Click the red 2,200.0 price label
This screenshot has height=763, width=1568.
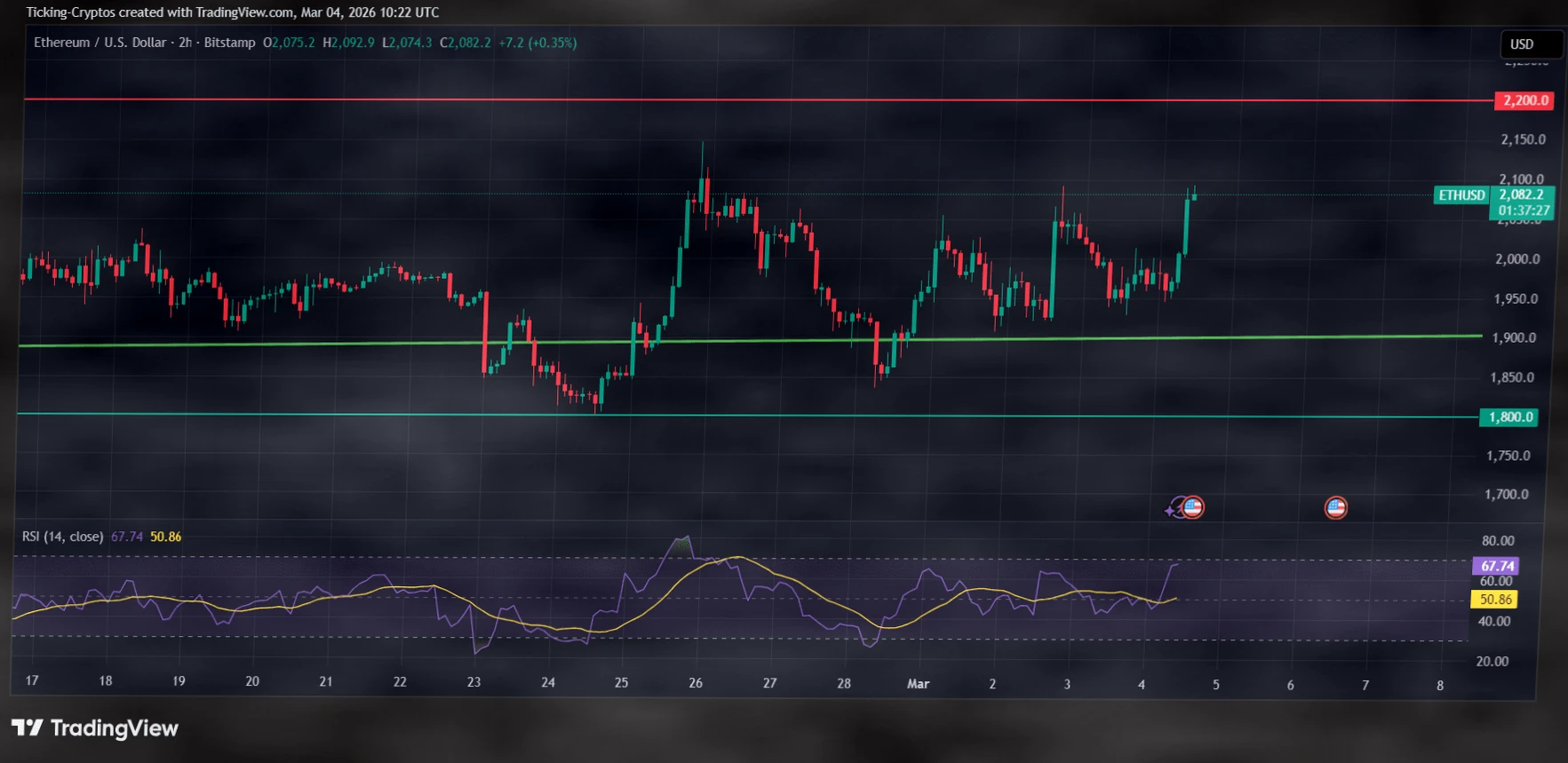coord(1525,100)
